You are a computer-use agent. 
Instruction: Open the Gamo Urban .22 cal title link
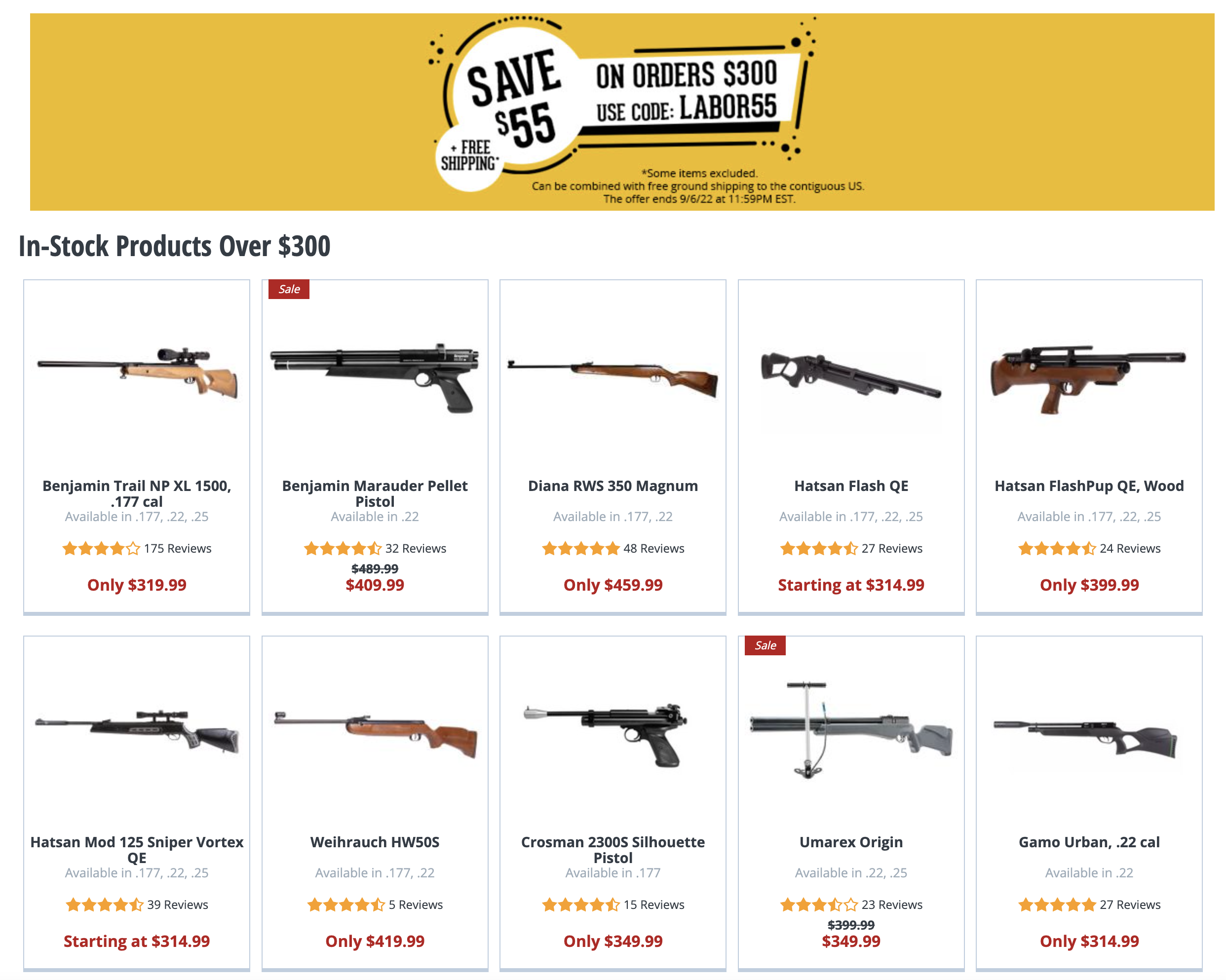click(1088, 842)
